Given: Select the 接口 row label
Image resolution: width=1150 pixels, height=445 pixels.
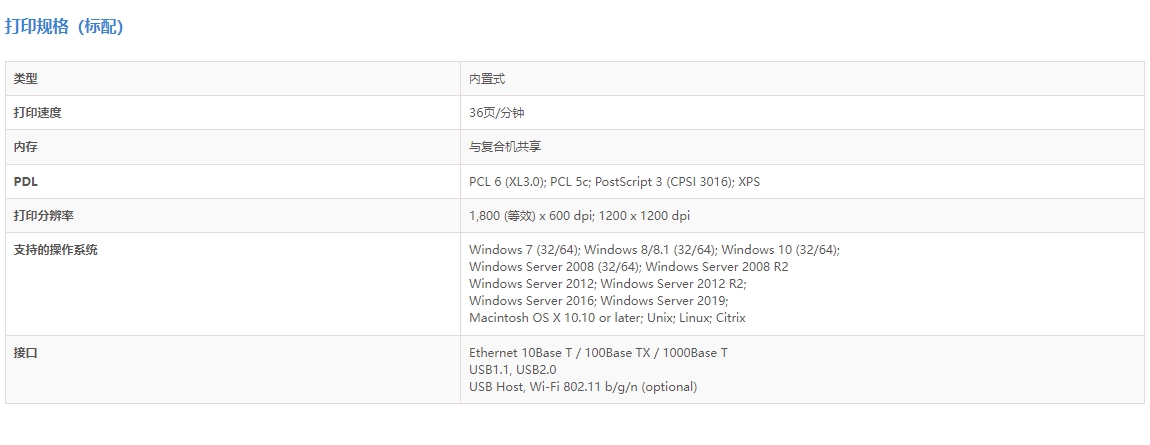Looking at the screenshot, I should [x=26, y=353].
